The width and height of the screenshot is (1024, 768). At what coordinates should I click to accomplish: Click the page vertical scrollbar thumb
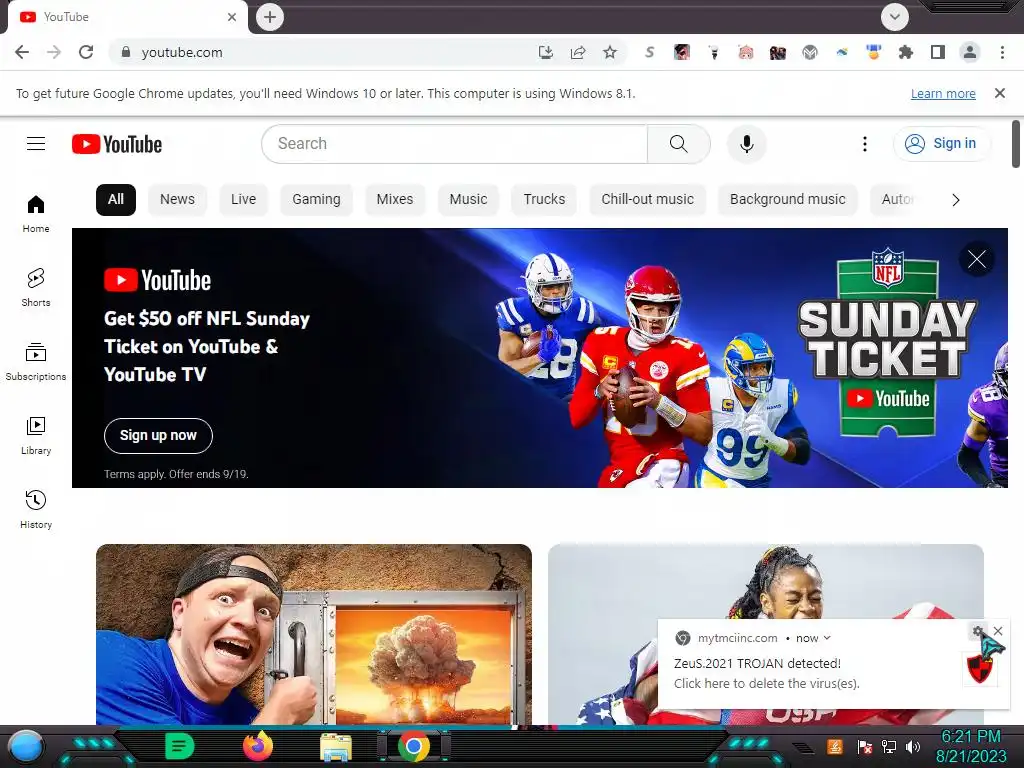[1016, 144]
